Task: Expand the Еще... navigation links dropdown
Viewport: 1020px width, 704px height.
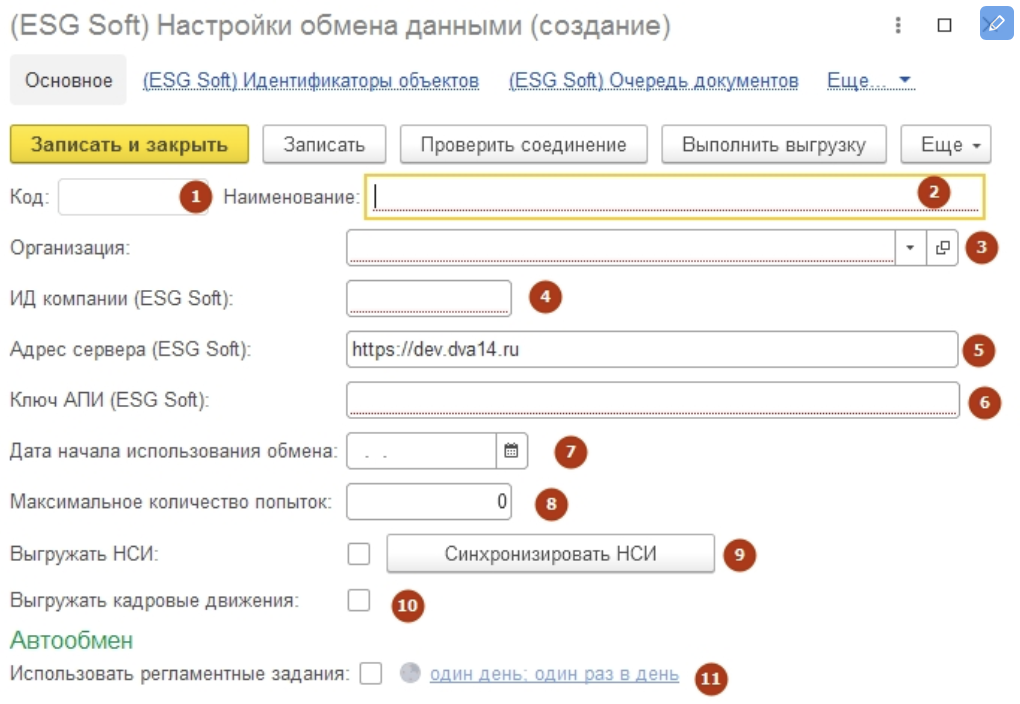Action: click(x=869, y=81)
